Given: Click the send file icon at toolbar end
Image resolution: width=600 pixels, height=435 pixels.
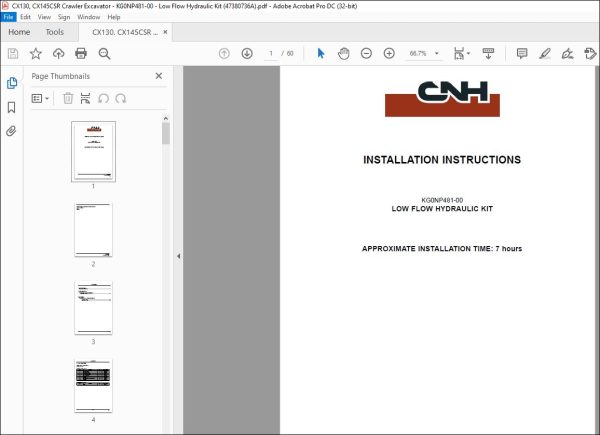Looking at the screenshot, I should (590, 54).
